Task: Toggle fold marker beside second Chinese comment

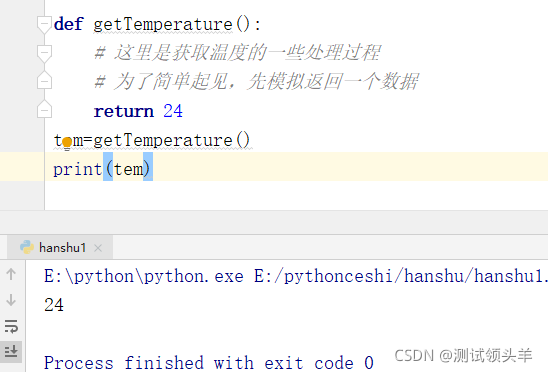Action: point(44,80)
